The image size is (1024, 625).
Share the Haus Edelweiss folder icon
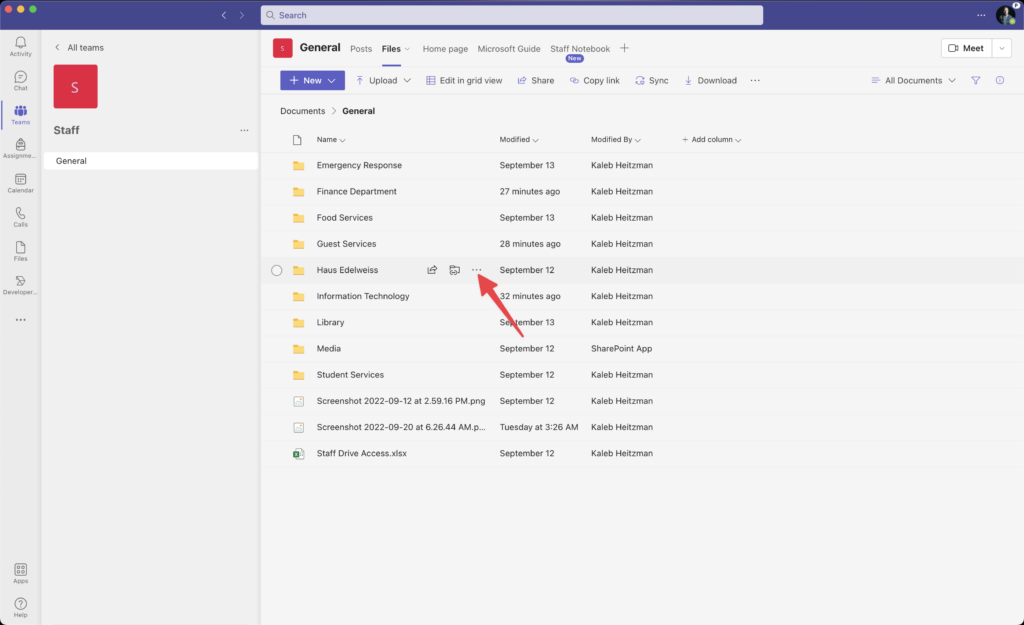432,270
